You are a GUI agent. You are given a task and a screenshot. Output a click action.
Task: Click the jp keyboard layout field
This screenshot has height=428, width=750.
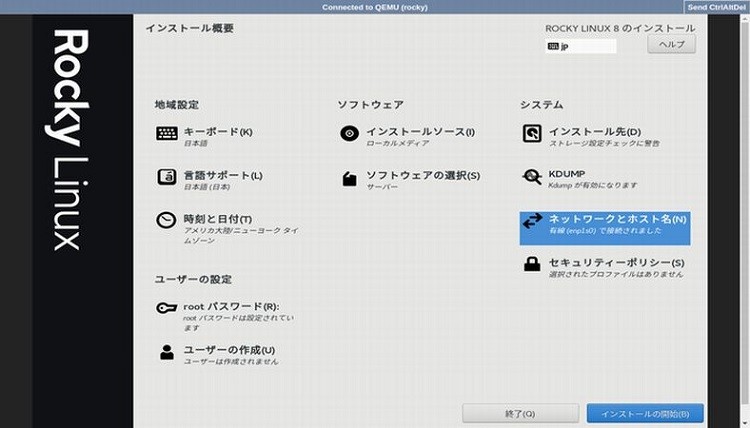point(581,46)
